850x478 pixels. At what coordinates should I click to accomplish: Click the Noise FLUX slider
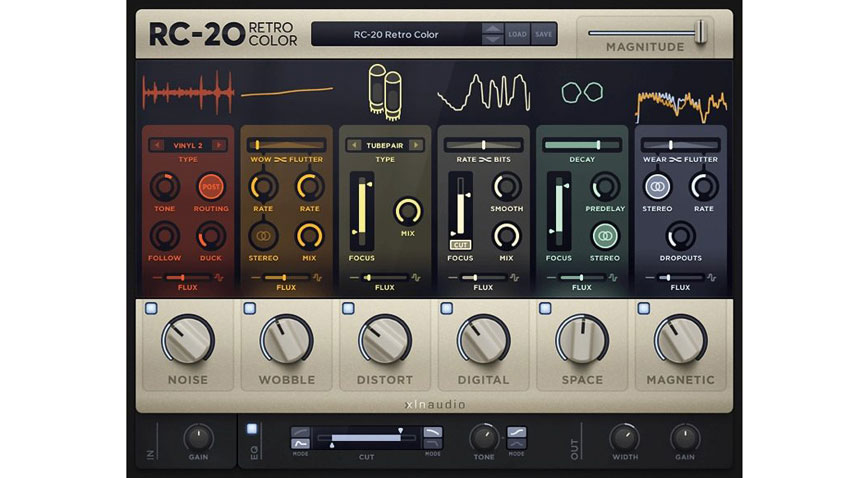coord(188,277)
